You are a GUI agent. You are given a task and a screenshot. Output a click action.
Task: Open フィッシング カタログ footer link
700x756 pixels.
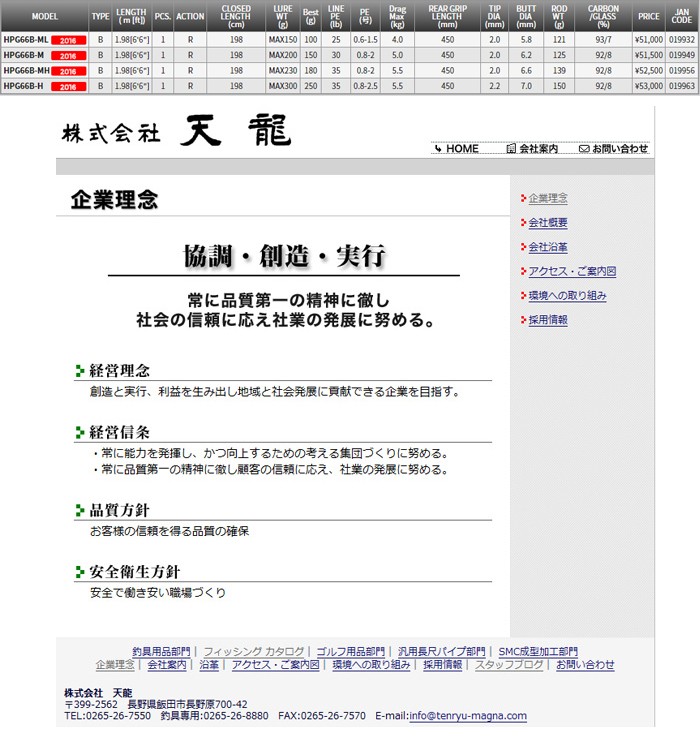[x=254, y=651]
